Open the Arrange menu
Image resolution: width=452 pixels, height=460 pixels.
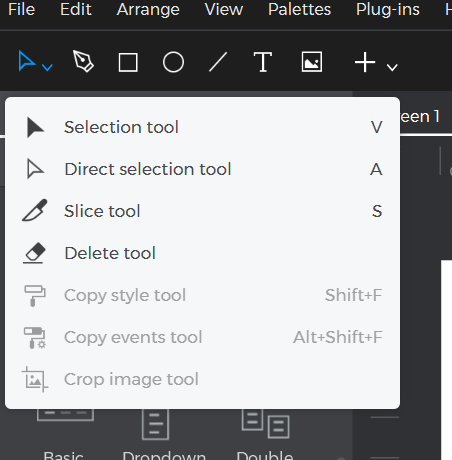(148, 9)
